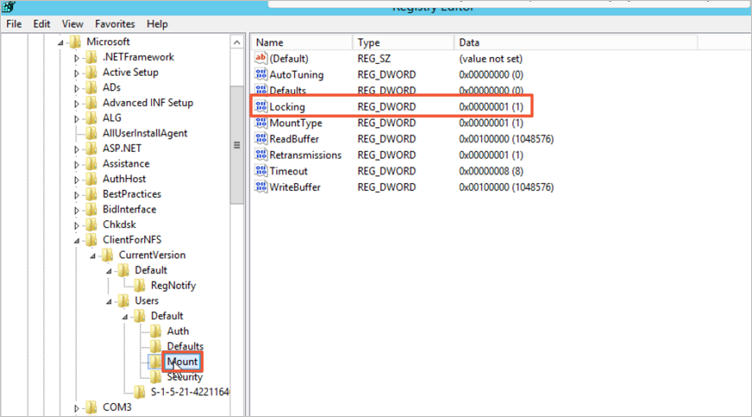Viewport: 752px width, 417px height.
Task: Select the Locking value name
Action: tap(287, 107)
